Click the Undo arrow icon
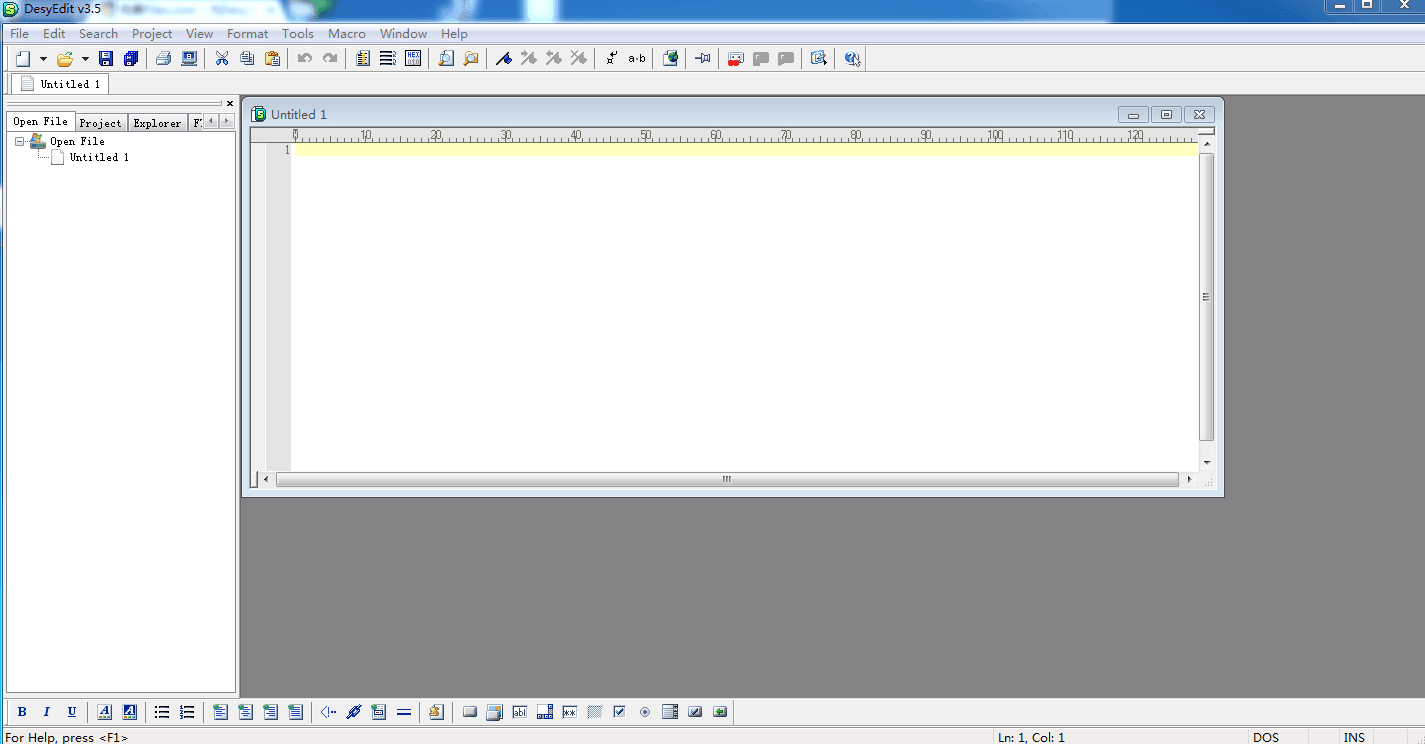This screenshot has height=744, width=1425. pyautogui.click(x=305, y=59)
